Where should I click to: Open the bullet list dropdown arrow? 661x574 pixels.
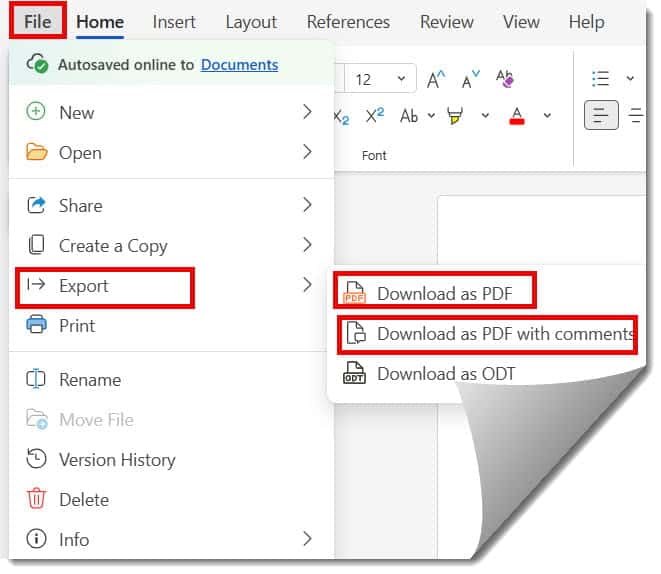pos(630,78)
